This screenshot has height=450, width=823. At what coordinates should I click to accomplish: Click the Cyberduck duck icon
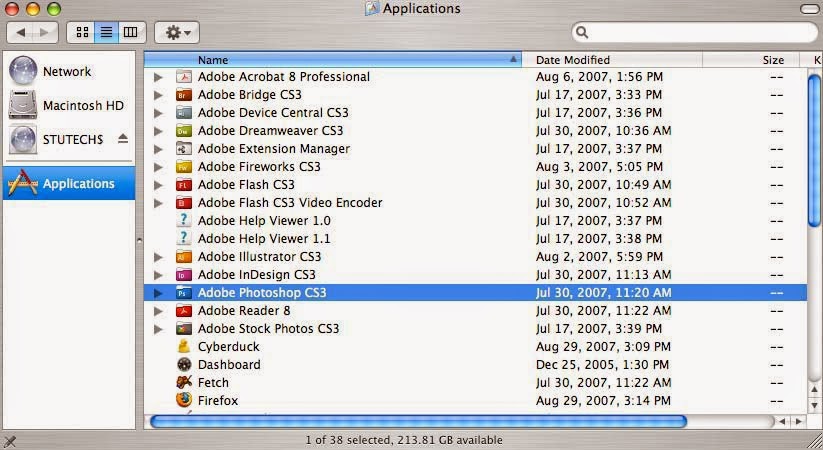pyautogui.click(x=184, y=347)
